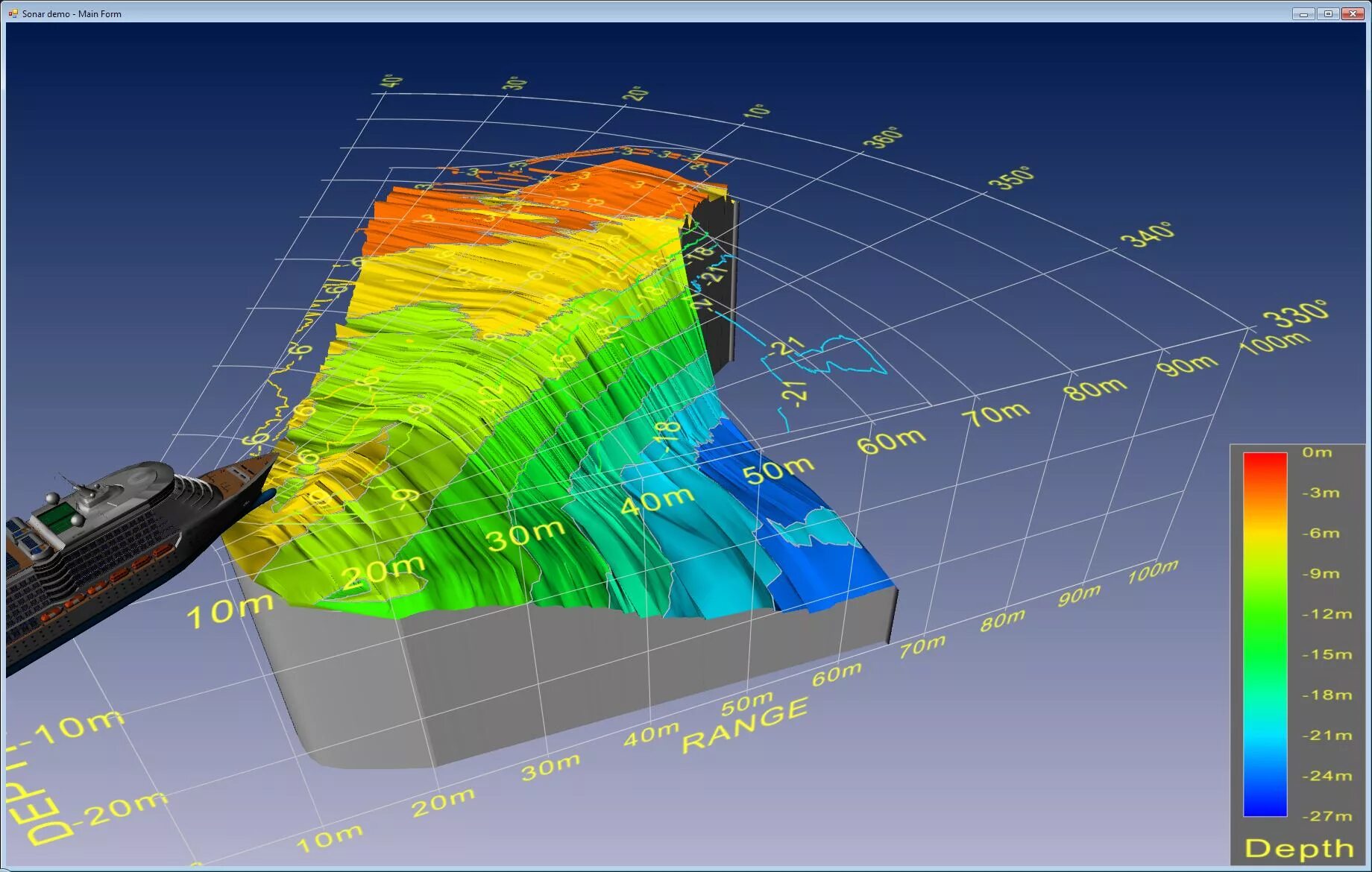
Task: Click the '-18m' legend value
Action: (1327, 695)
